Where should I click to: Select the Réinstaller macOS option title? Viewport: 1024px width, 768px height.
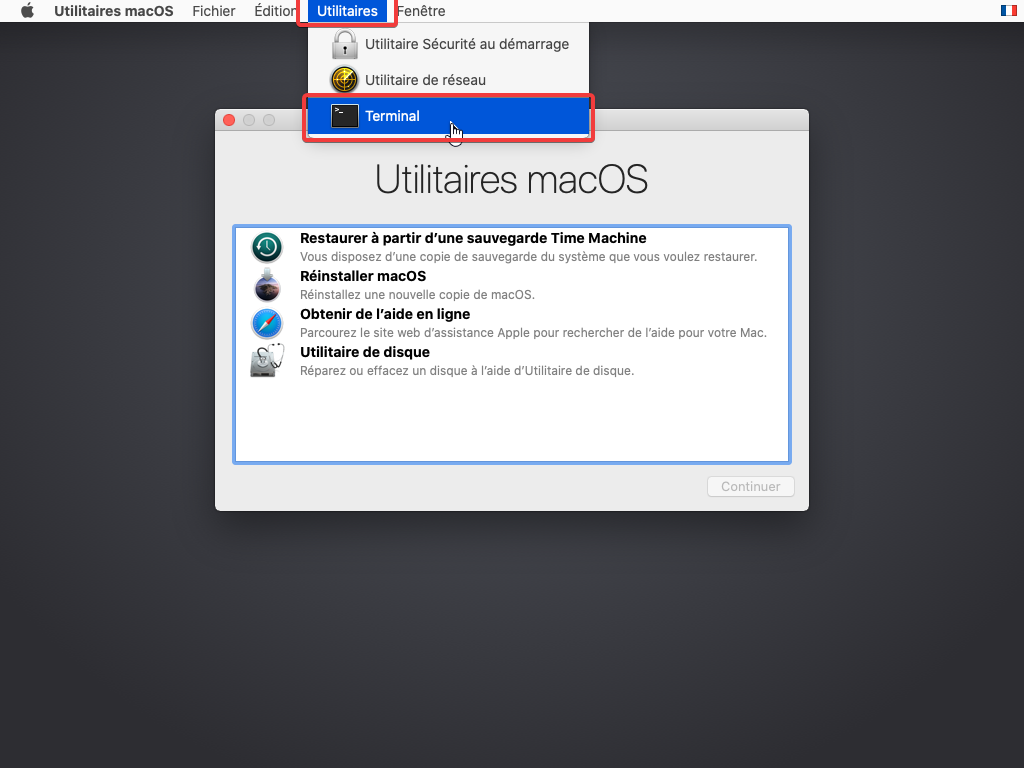pyautogui.click(x=362, y=276)
